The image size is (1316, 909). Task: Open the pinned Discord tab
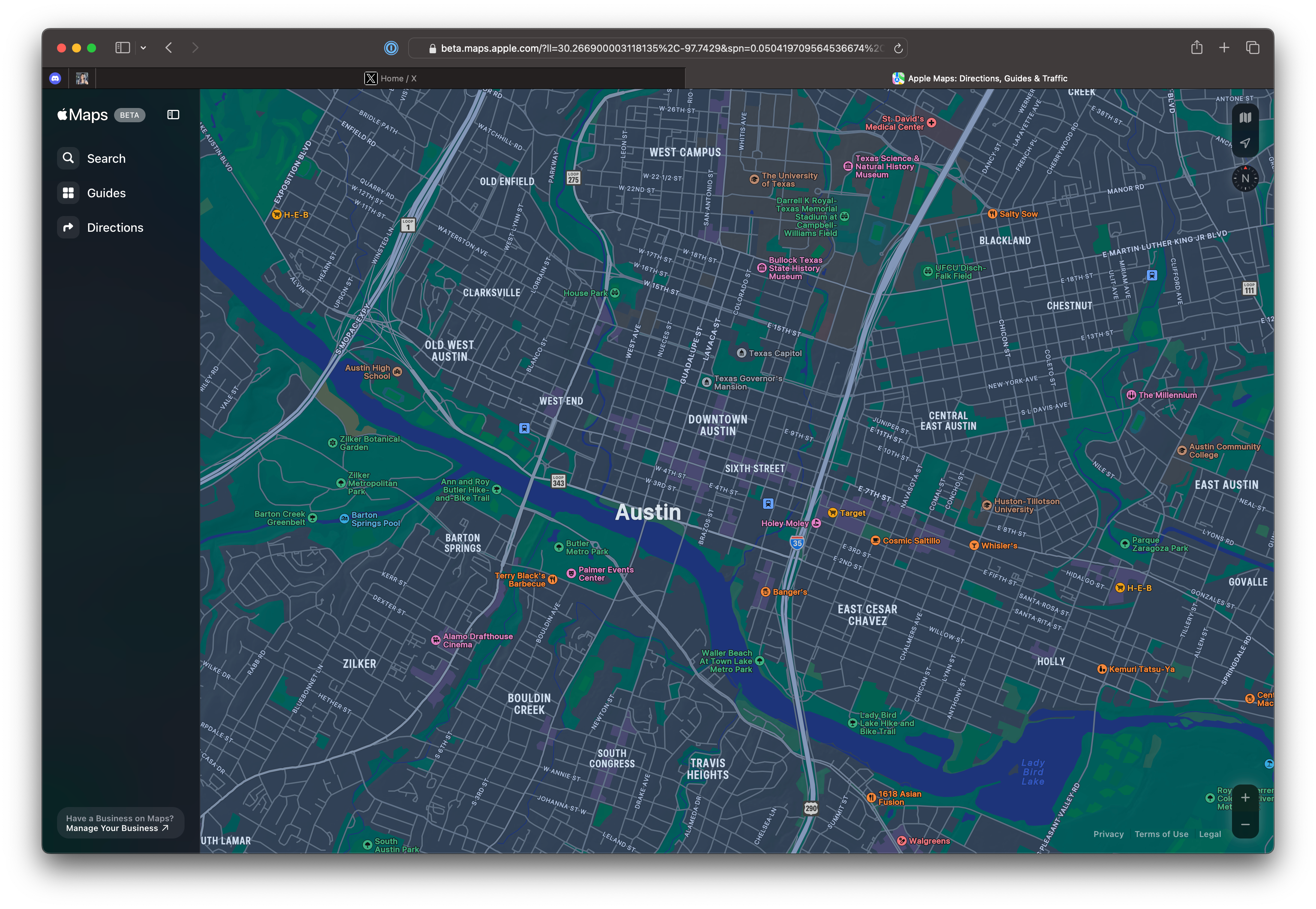pyautogui.click(x=55, y=79)
